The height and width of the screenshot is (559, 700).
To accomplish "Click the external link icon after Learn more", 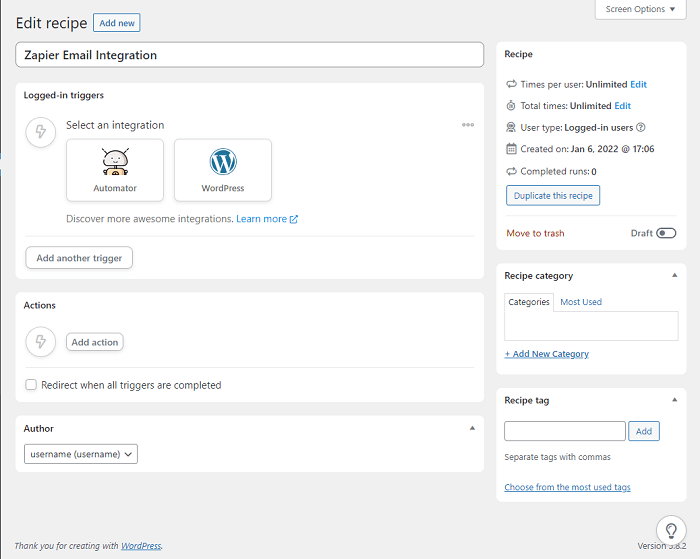I will [x=294, y=219].
